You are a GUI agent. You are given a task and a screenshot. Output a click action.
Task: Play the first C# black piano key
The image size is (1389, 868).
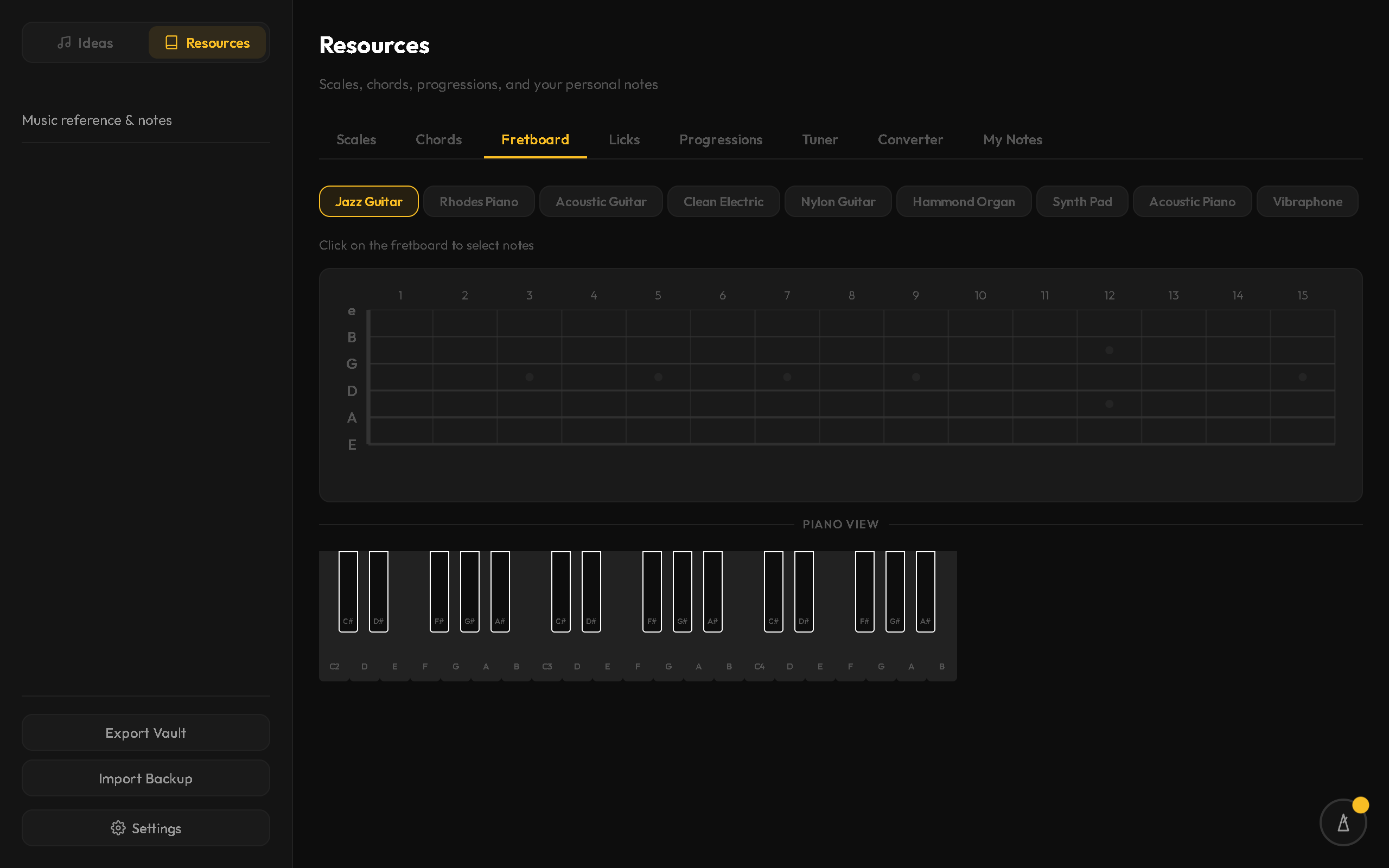click(348, 591)
